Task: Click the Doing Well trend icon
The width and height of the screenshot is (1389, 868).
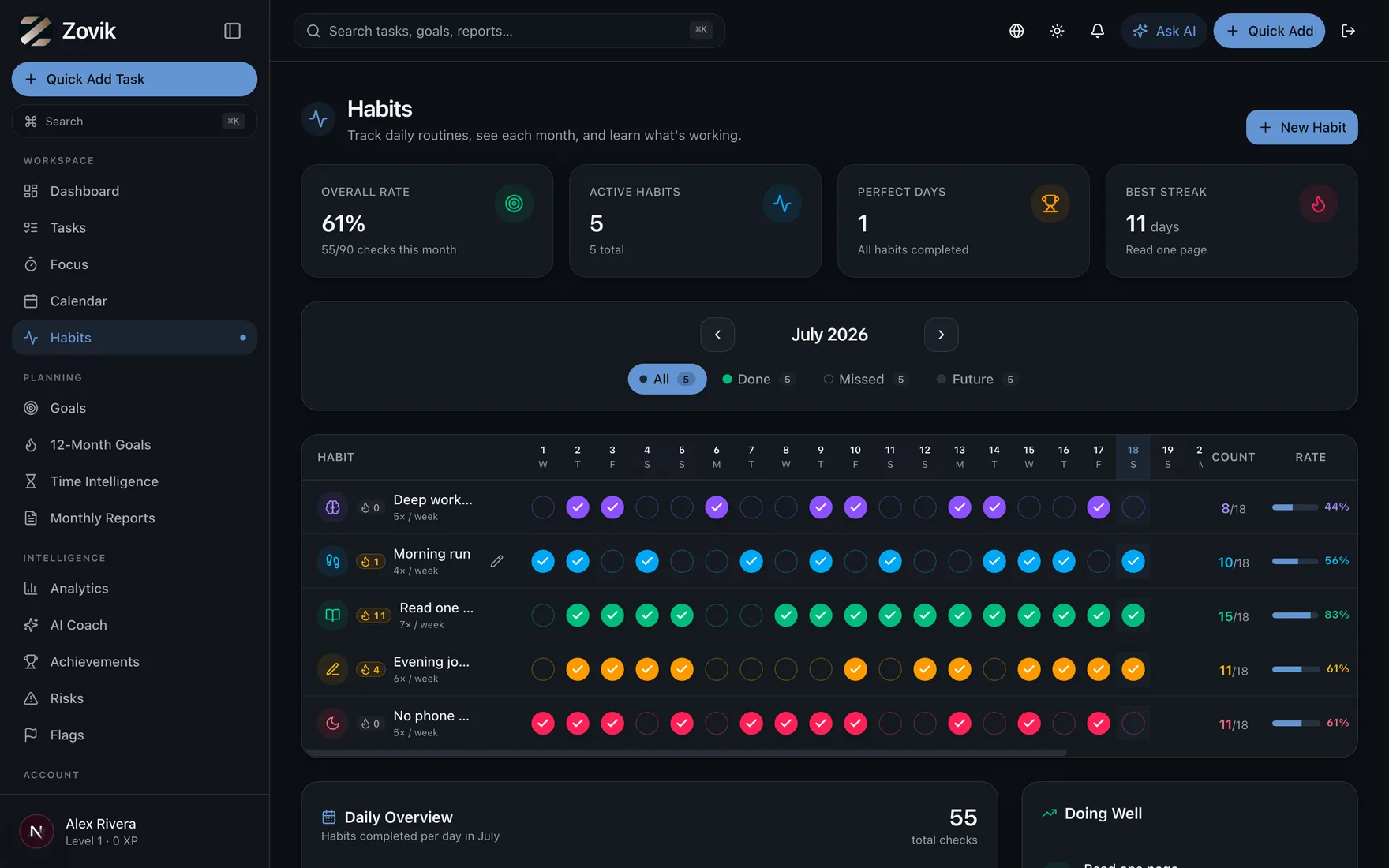Action: pos(1050,814)
